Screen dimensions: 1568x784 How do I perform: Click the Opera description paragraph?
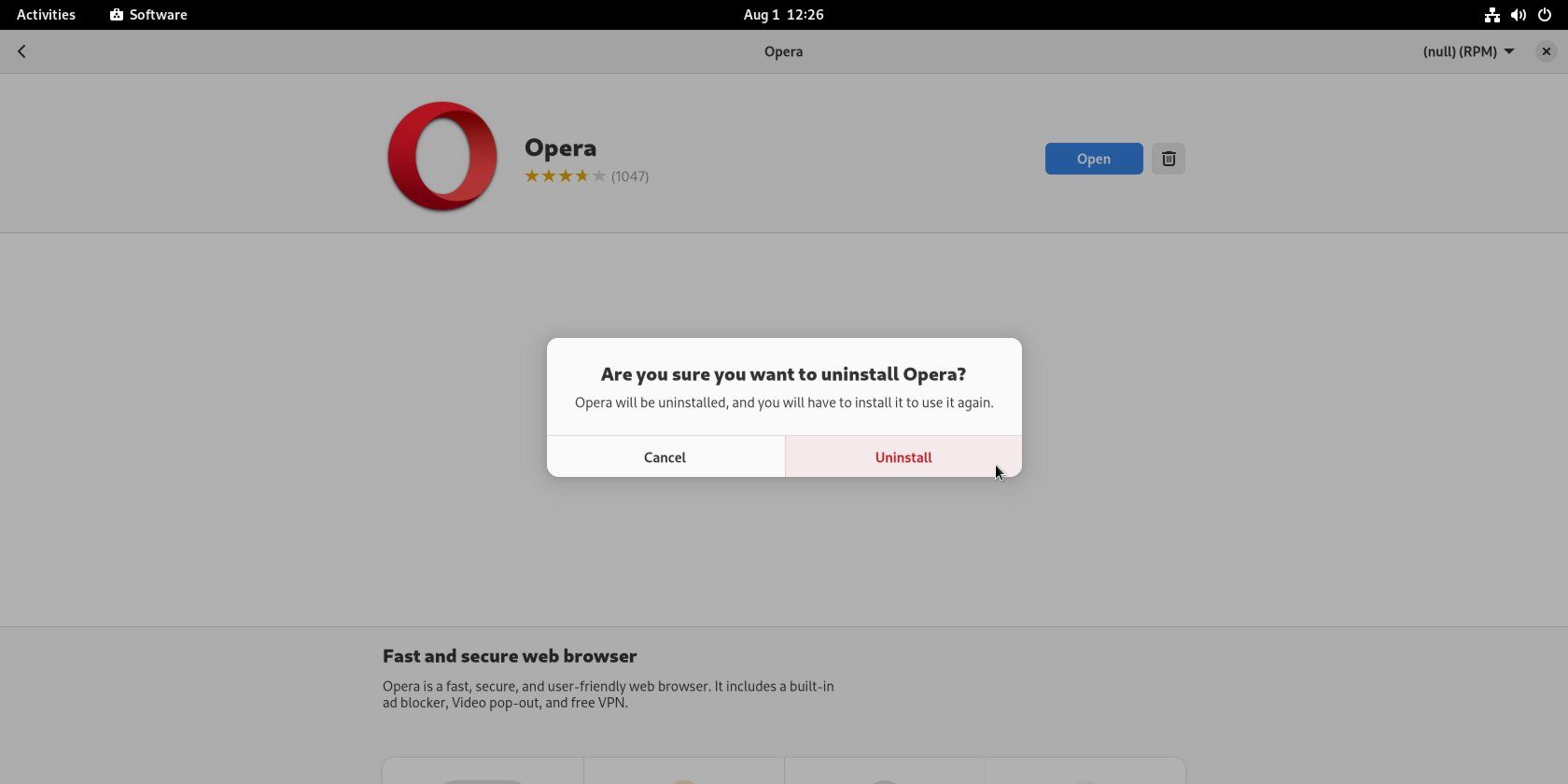pyautogui.click(x=609, y=694)
